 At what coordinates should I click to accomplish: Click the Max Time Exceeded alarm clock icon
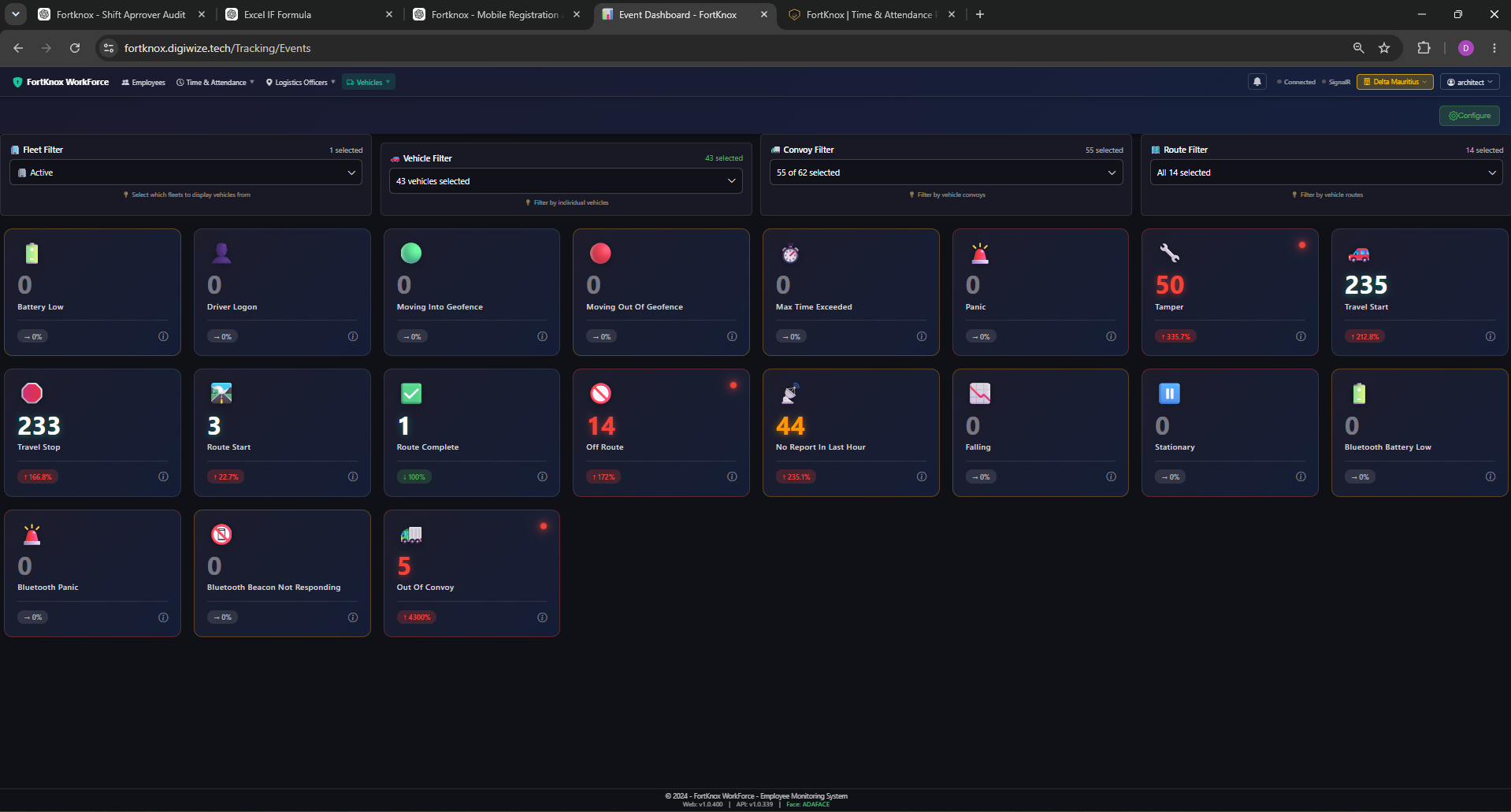pos(790,253)
